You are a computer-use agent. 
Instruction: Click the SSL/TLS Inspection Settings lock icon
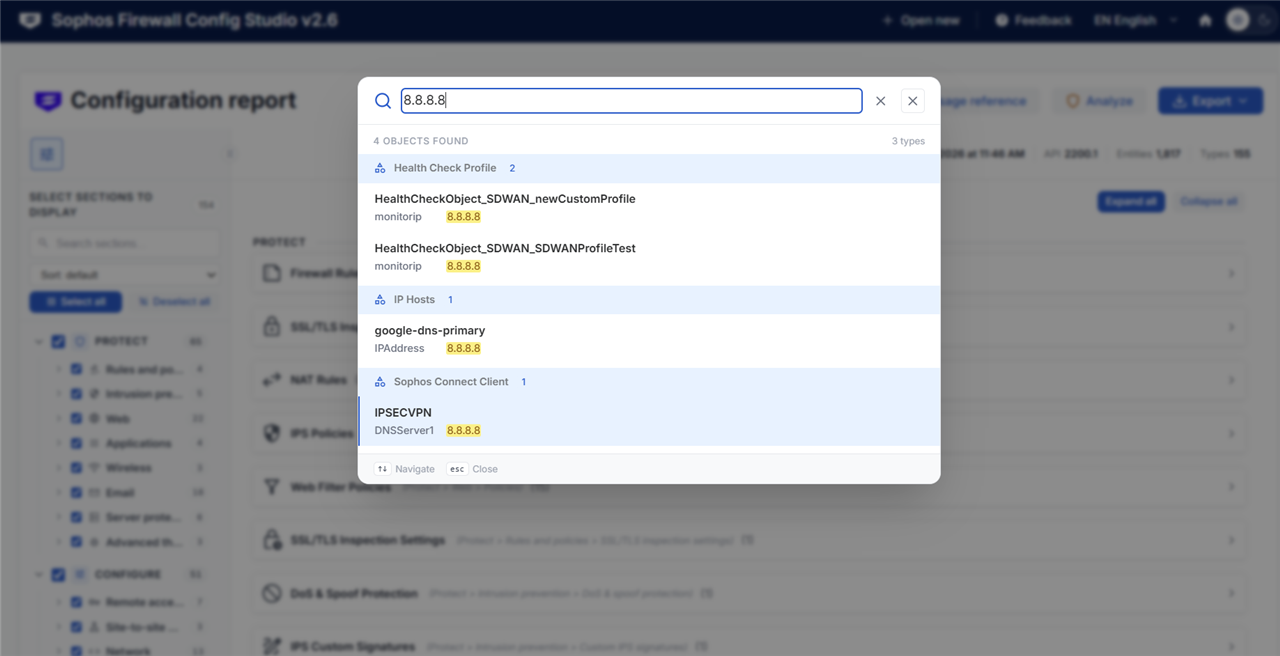click(x=271, y=540)
